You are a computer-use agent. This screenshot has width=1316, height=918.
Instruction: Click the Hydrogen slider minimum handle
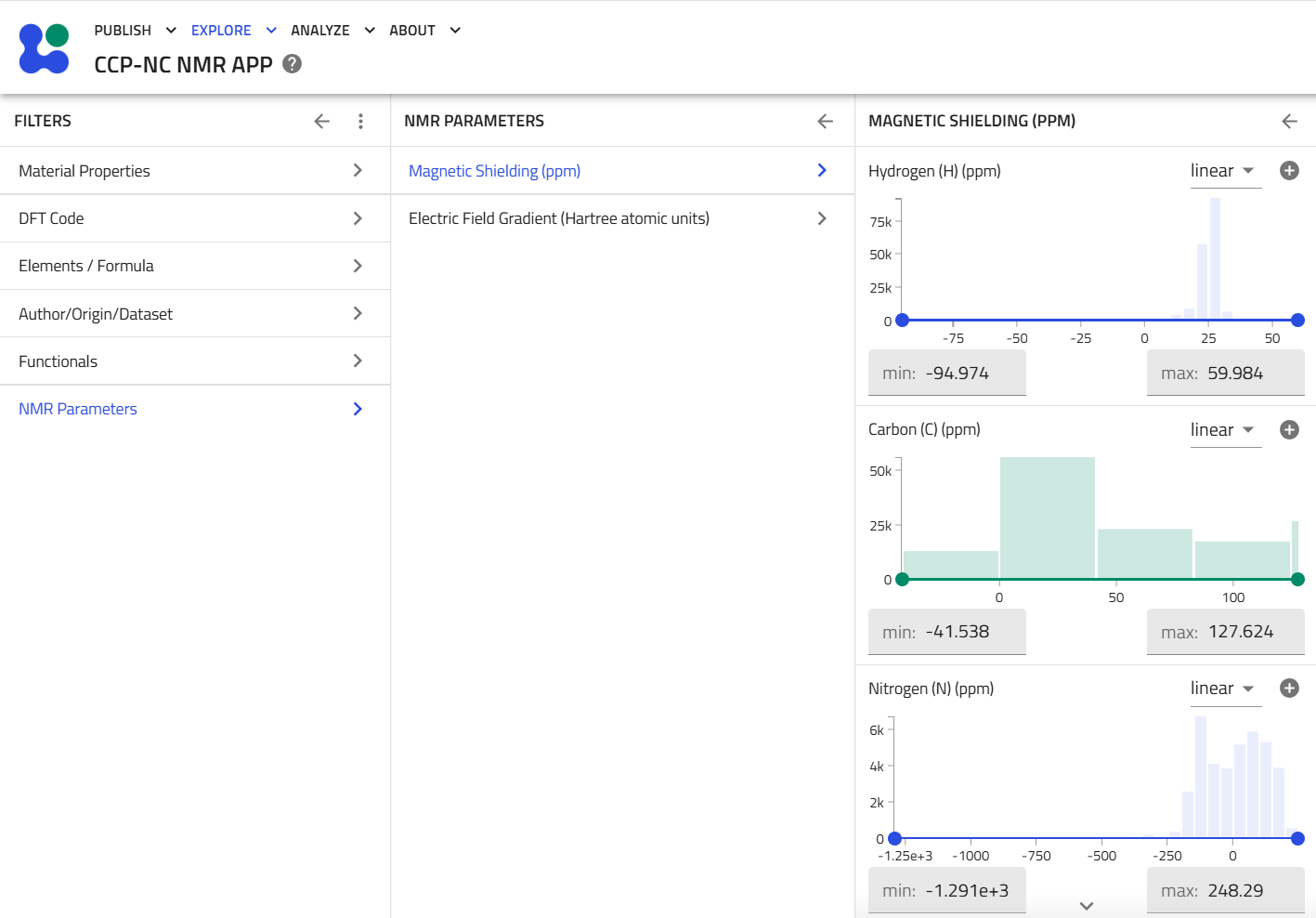[x=902, y=321]
